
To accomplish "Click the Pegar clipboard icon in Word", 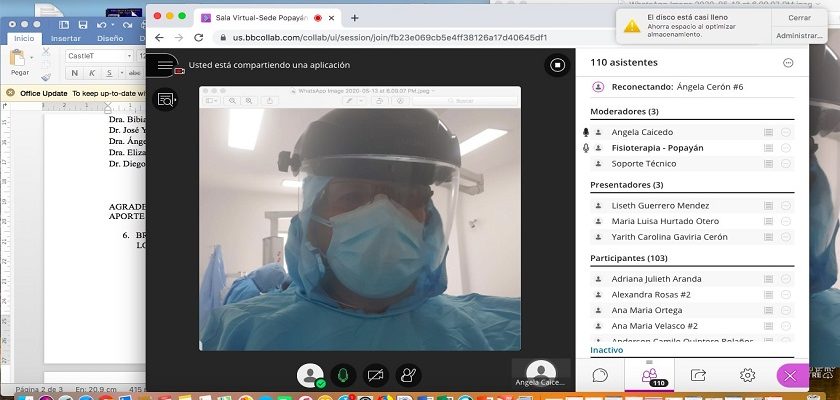I will [18, 57].
